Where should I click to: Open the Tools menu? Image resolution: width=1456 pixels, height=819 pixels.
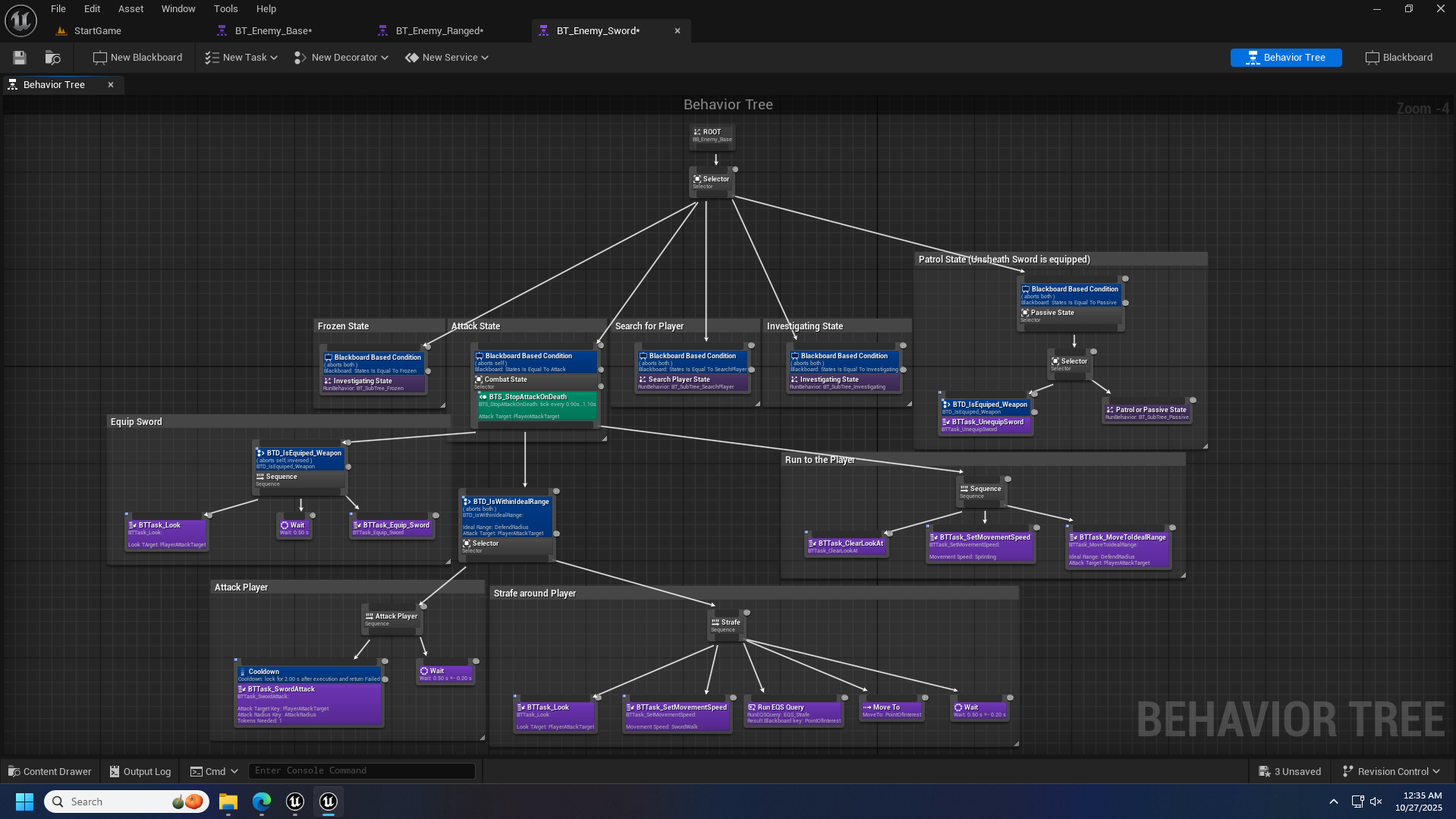(226, 9)
